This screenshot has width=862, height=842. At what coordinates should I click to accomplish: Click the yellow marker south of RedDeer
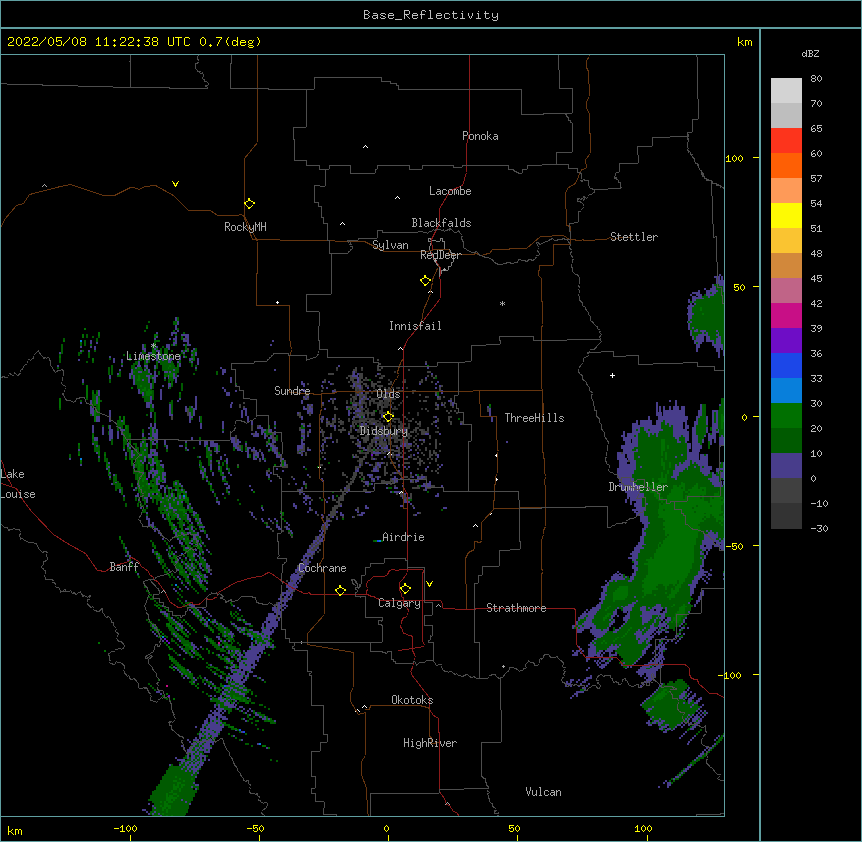425,280
